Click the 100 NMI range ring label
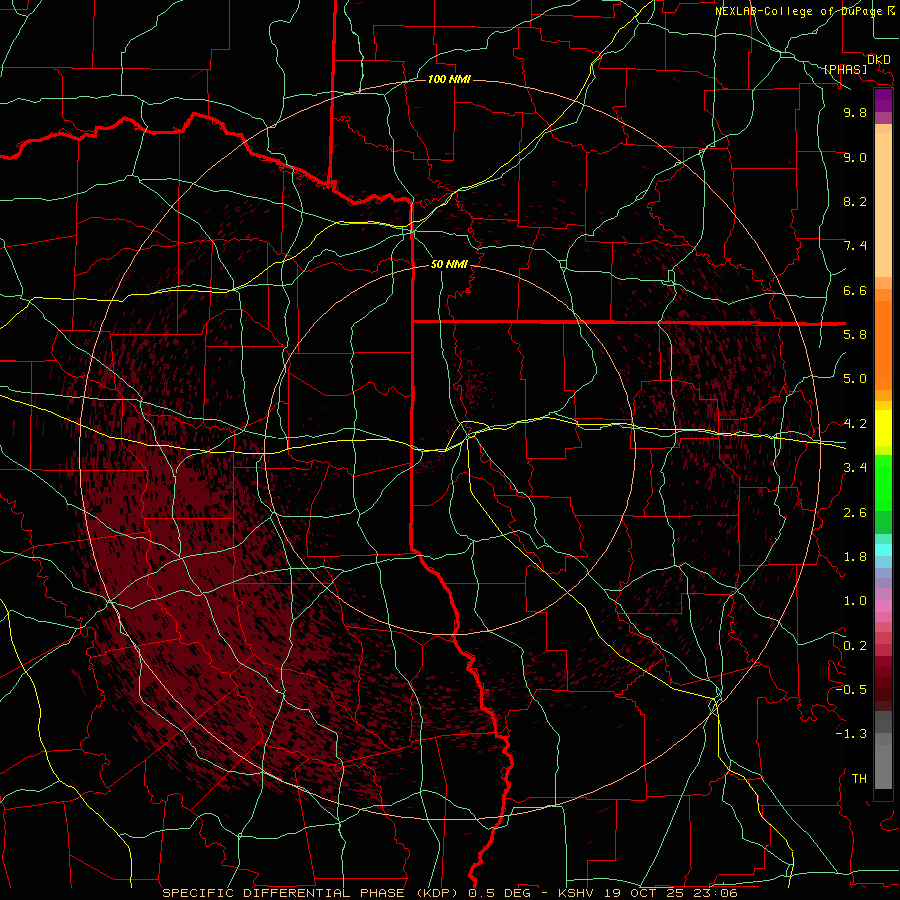Screen dimensions: 900x900 point(449,79)
